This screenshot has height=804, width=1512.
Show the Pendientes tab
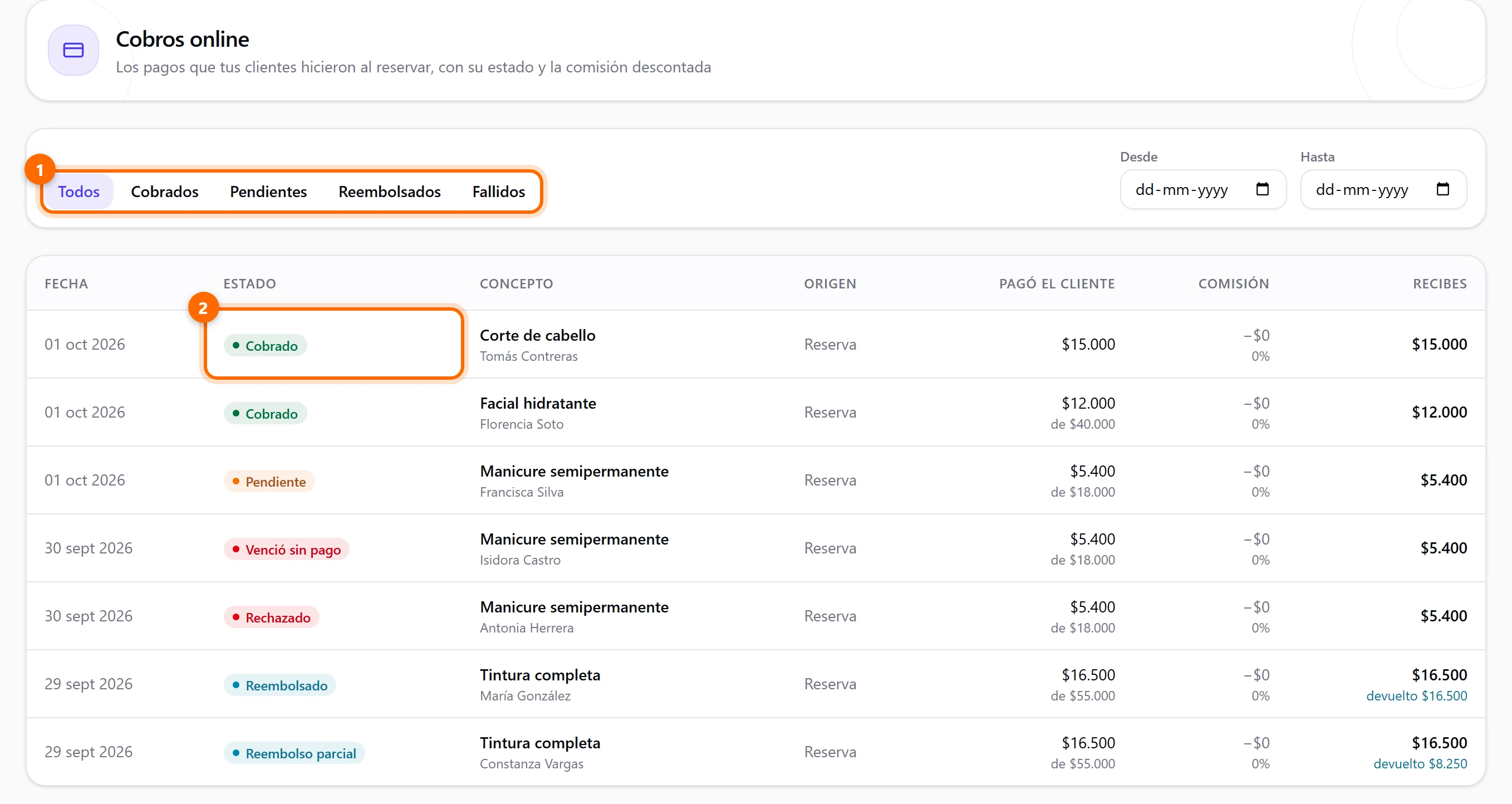(x=268, y=192)
